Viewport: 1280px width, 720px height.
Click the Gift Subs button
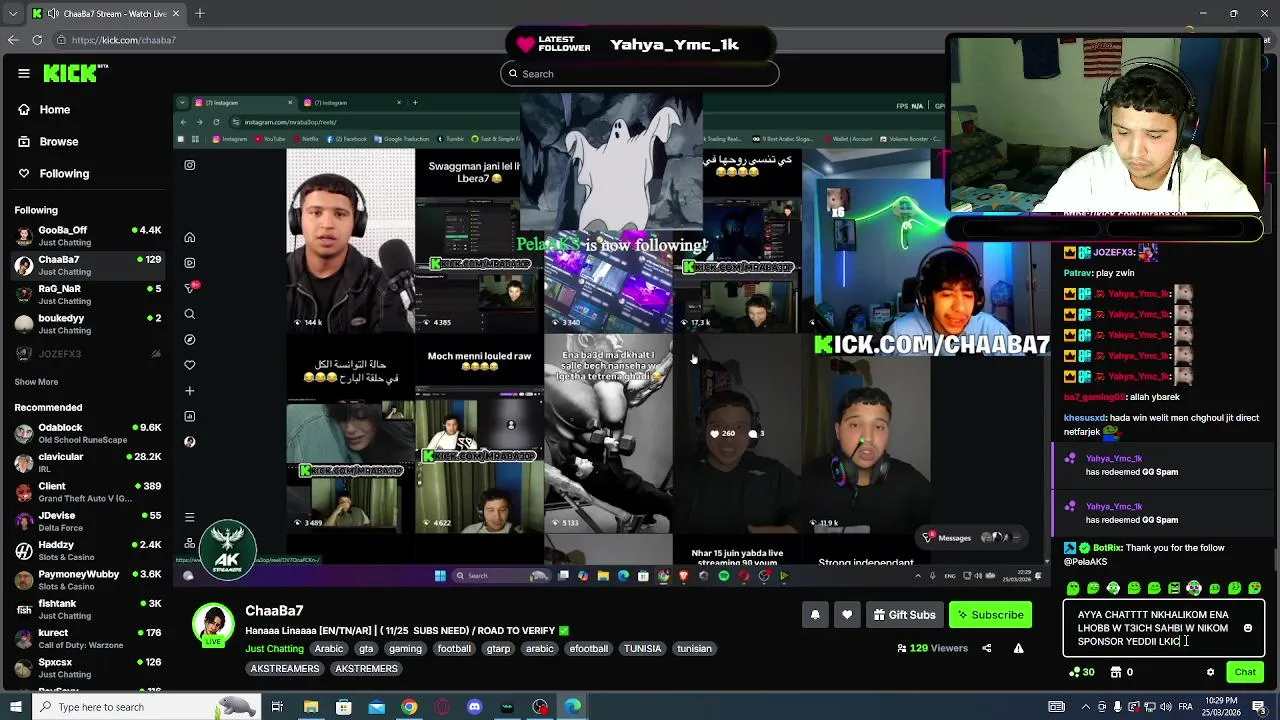point(904,615)
